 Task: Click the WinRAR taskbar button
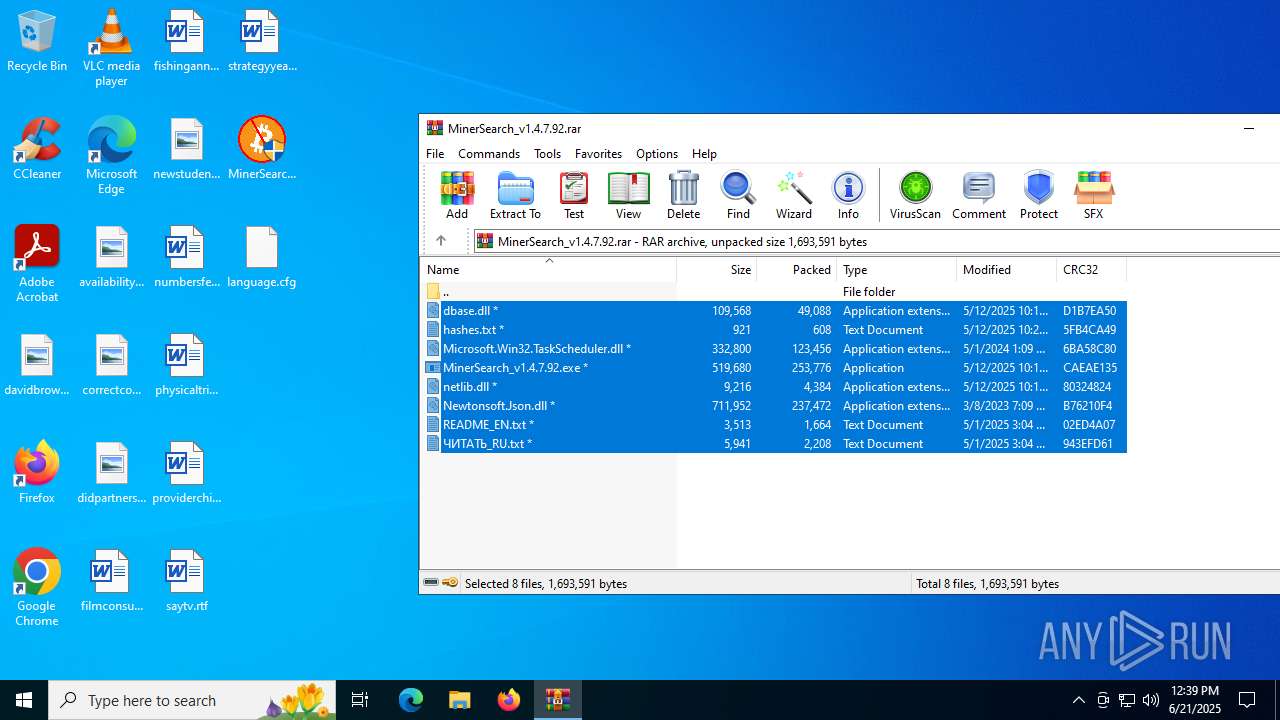coord(557,700)
